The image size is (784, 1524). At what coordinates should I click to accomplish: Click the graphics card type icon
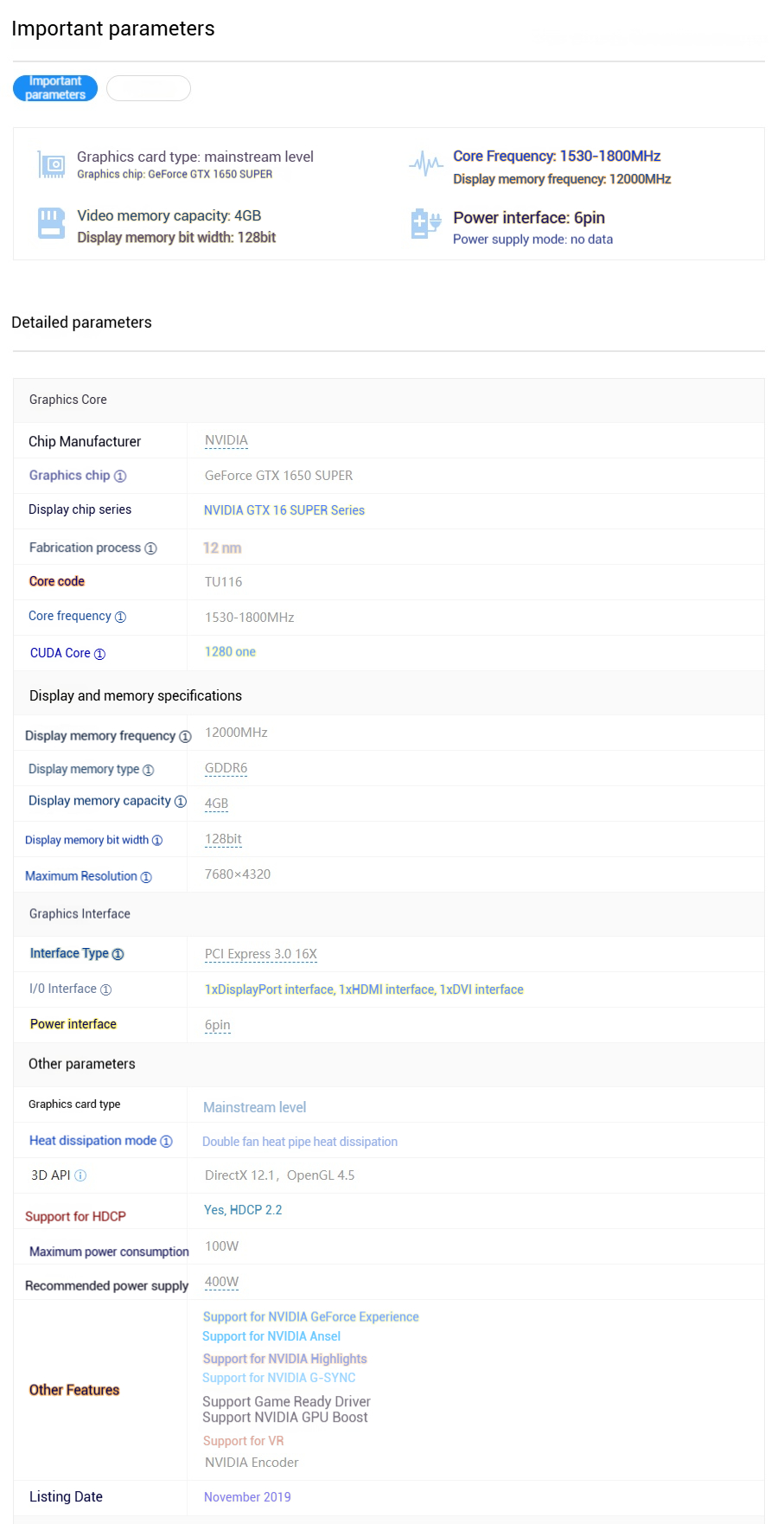(52, 164)
